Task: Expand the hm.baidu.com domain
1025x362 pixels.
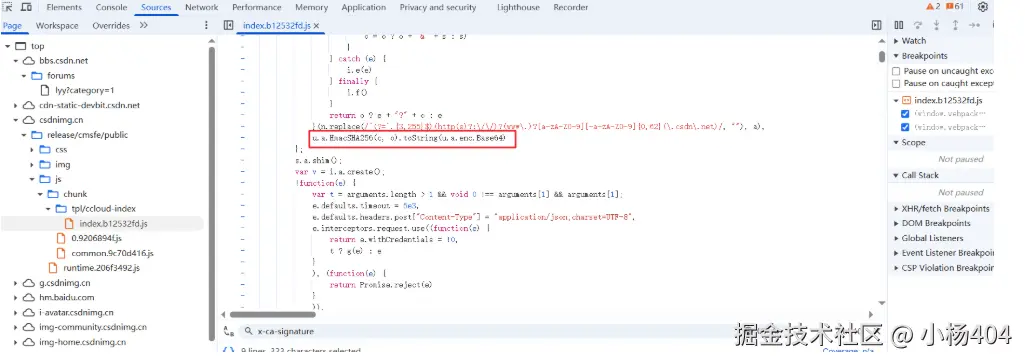Action: (x=15, y=297)
